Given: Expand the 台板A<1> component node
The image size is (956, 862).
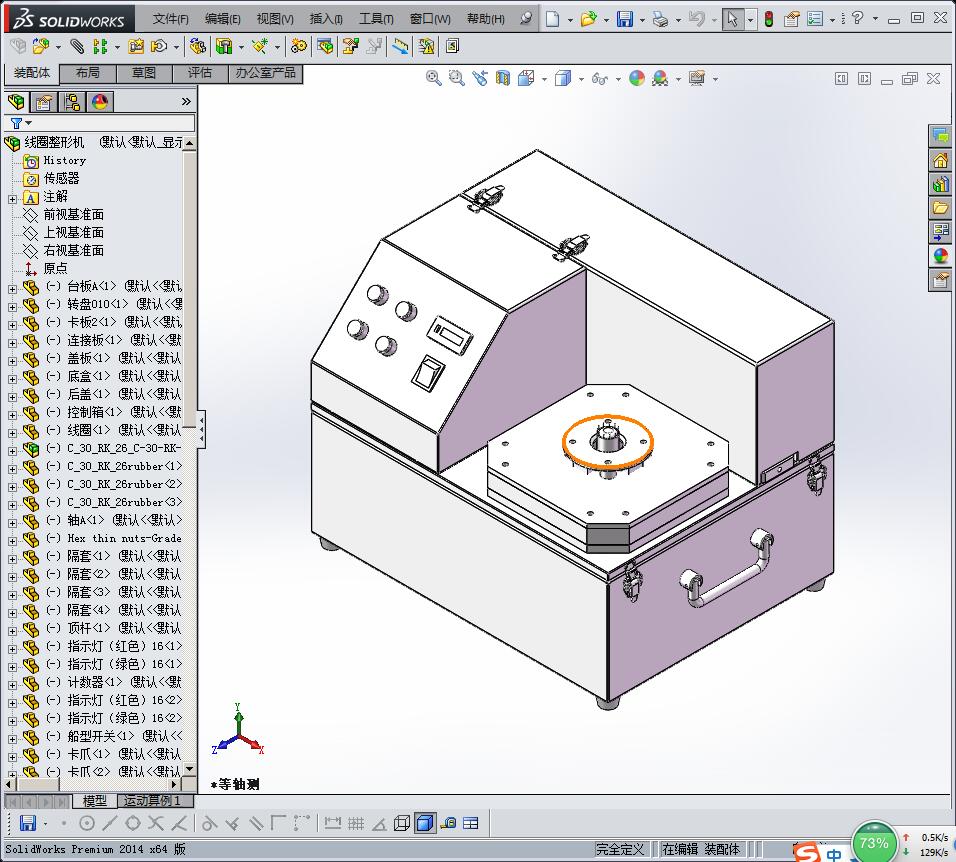Looking at the screenshot, I should coord(12,288).
